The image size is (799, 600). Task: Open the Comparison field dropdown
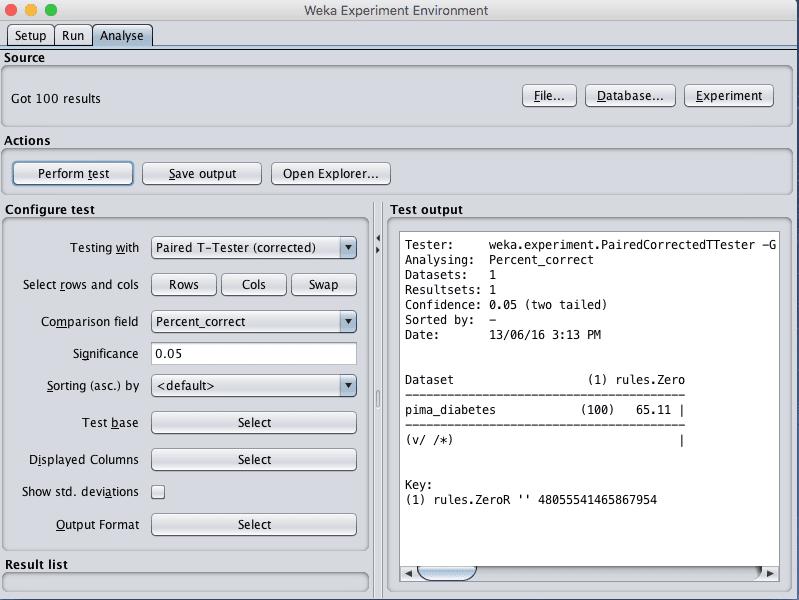pyautogui.click(x=254, y=322)
